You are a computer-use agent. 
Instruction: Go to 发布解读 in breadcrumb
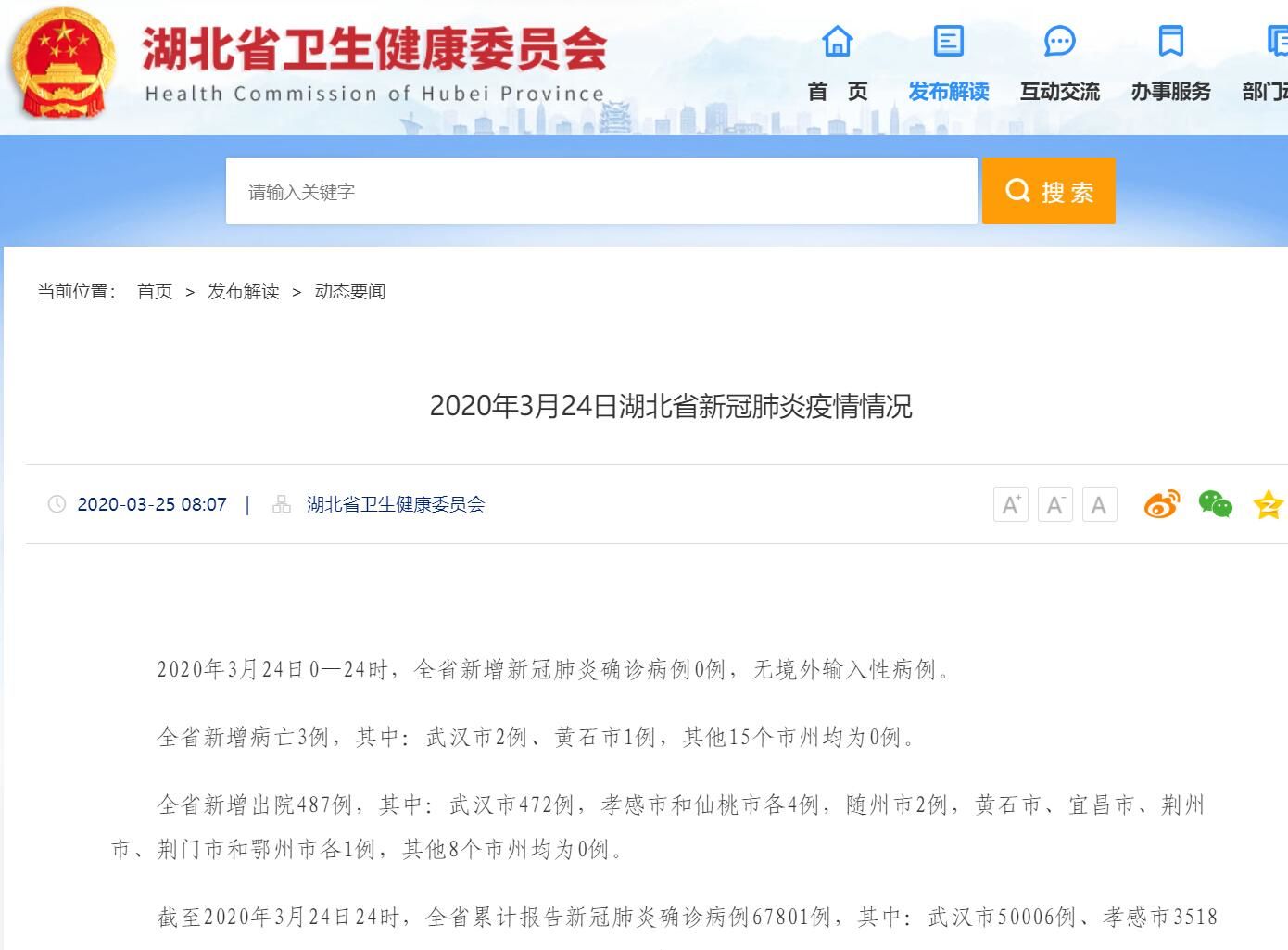coord(243,291)
